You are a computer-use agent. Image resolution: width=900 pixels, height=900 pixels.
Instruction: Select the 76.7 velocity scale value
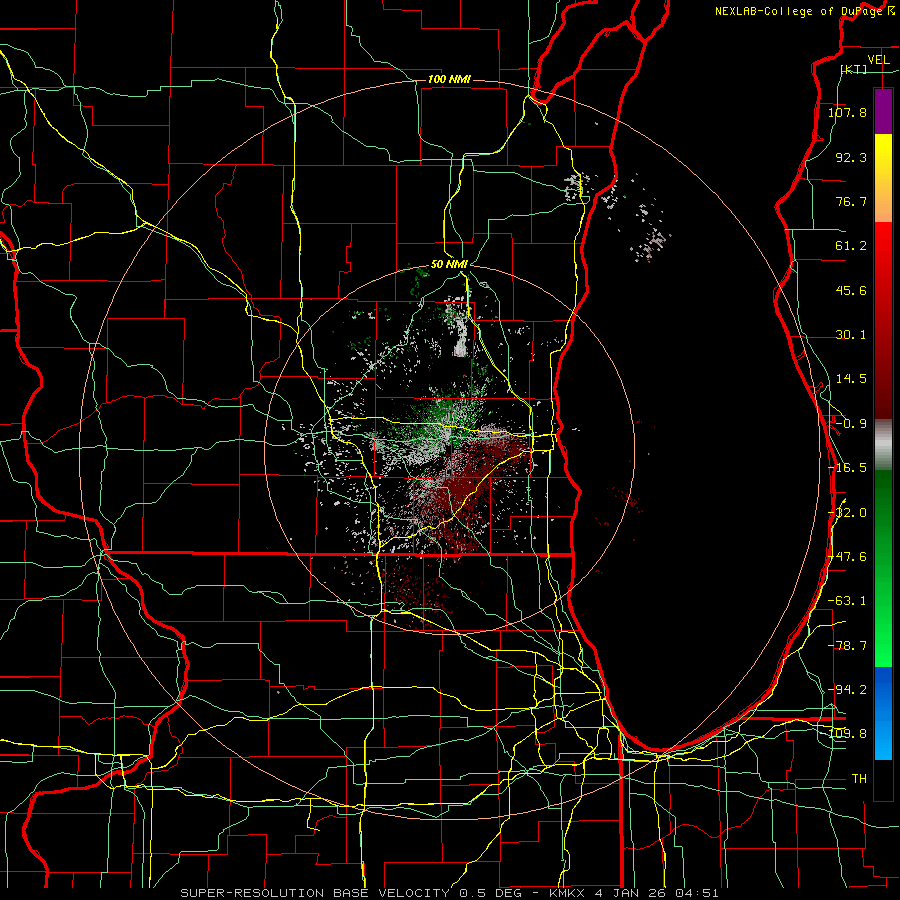(851, 201)
